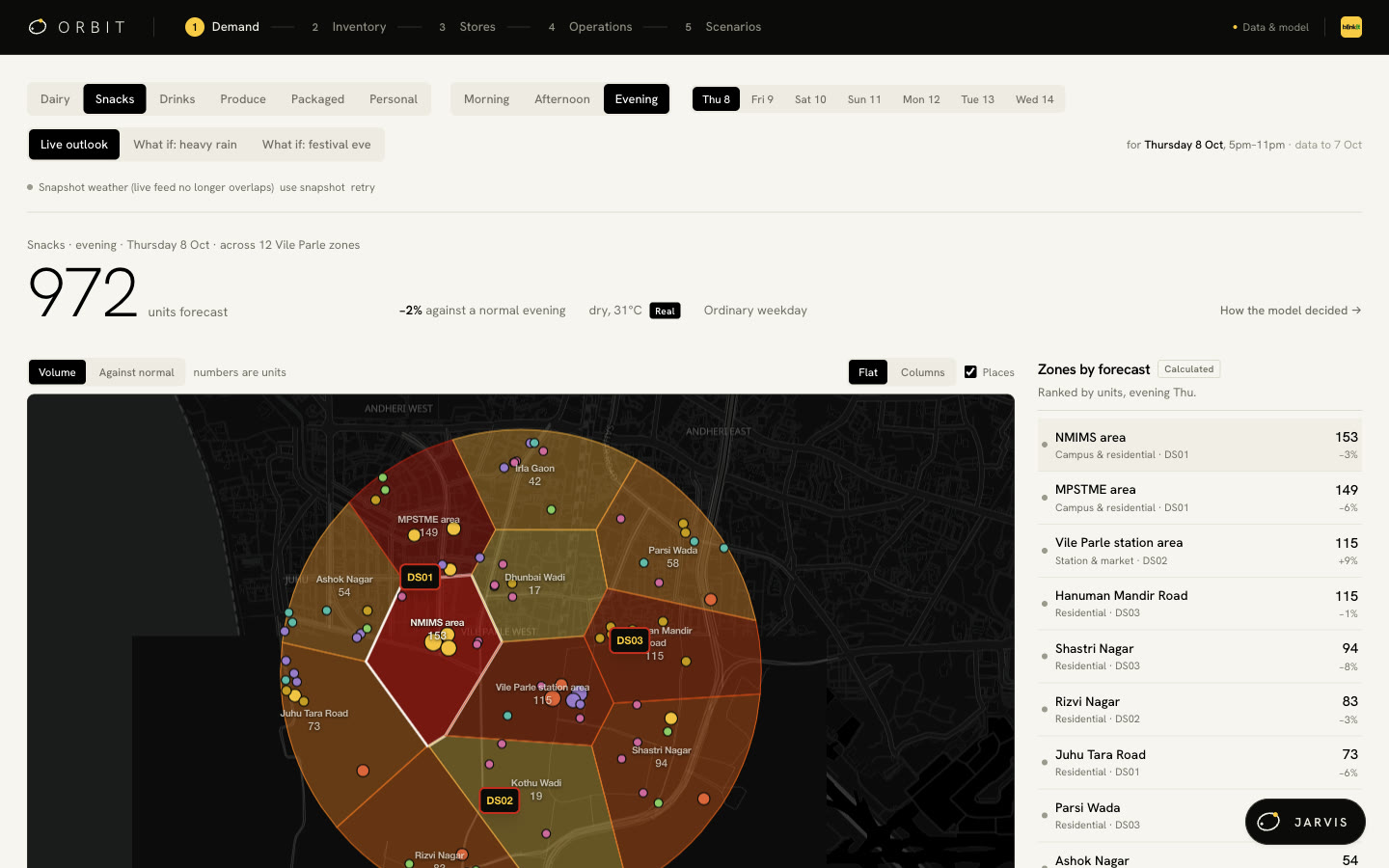Open the Jarvis assistant button
1389x868 pixels.
point(1305,822)
